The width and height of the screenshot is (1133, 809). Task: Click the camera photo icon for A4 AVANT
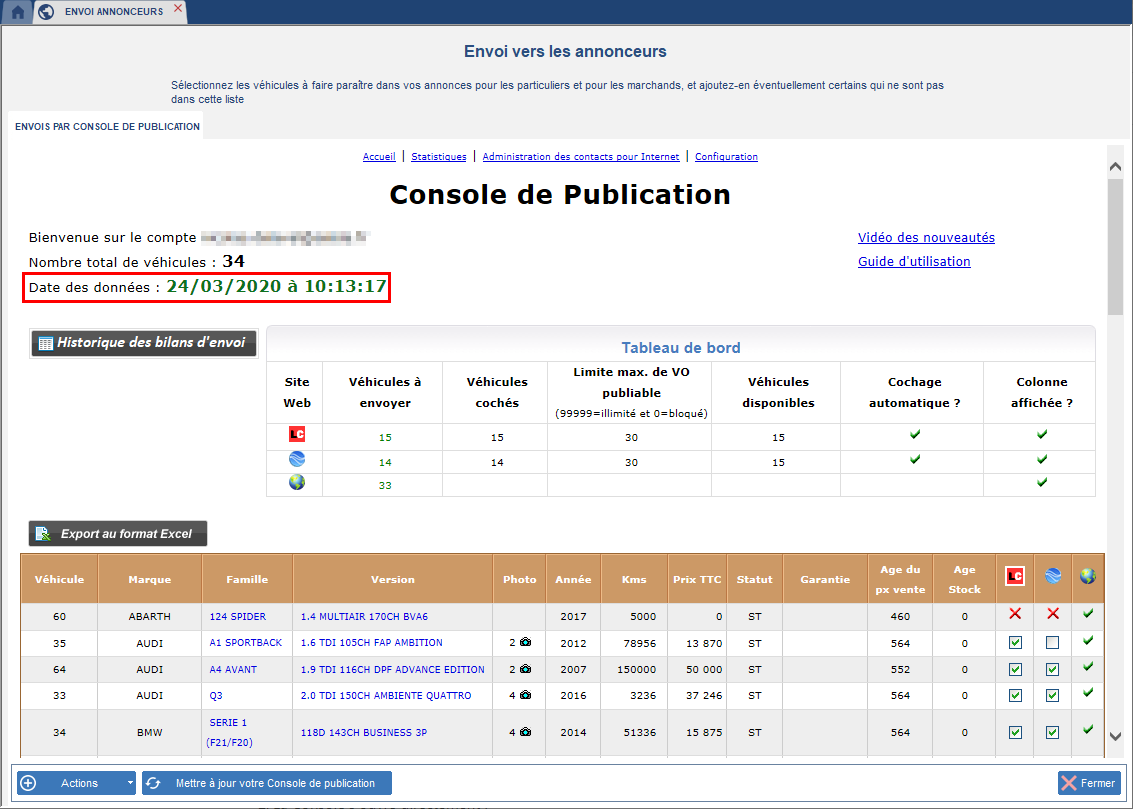(x=525, y=669)
